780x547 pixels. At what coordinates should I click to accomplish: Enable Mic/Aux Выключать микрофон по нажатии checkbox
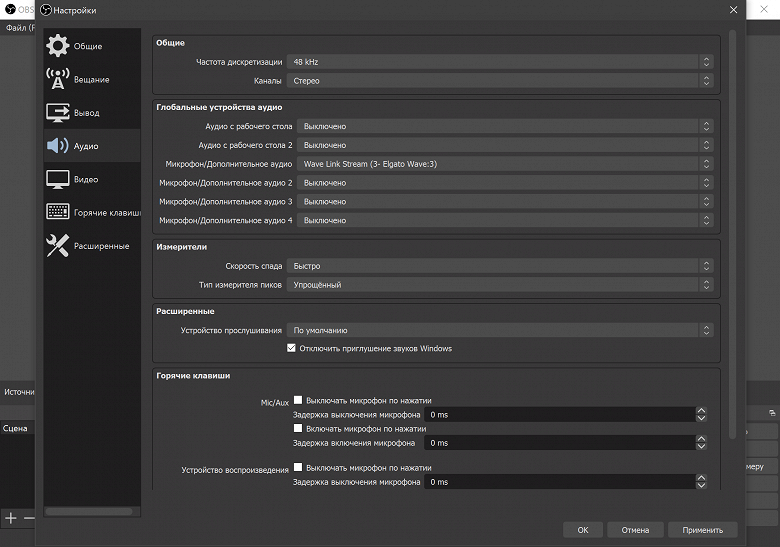(298, 399)
